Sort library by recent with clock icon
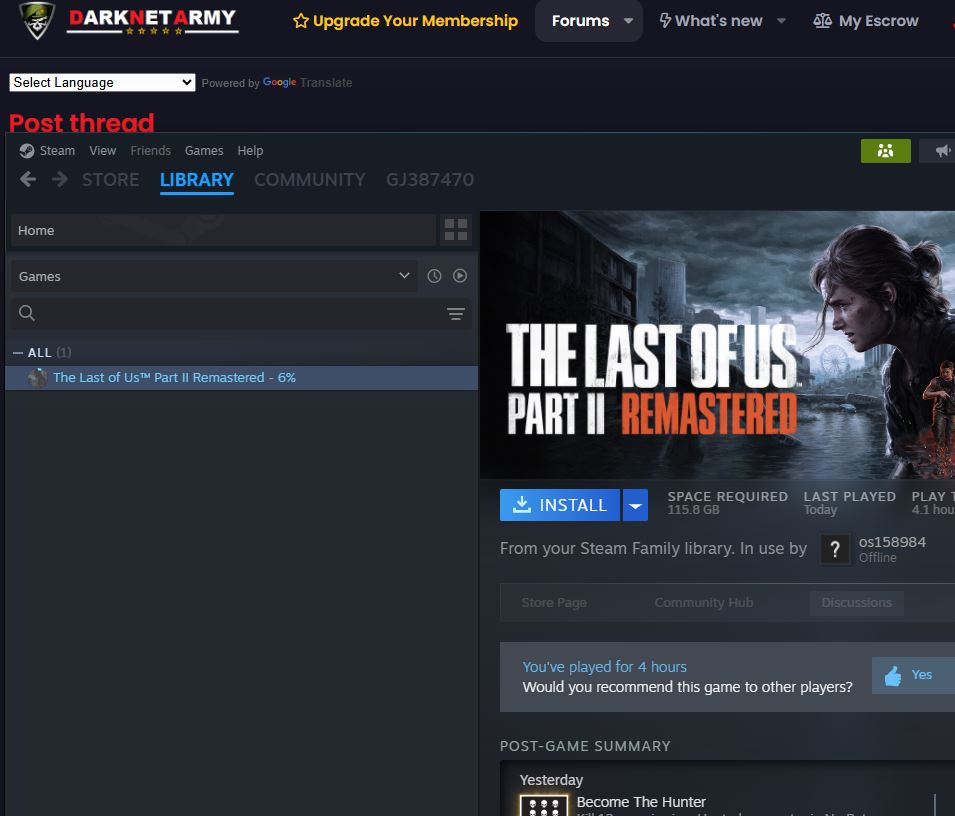The height and width of the screenshot is (816, 955). (x=434, y=276)
